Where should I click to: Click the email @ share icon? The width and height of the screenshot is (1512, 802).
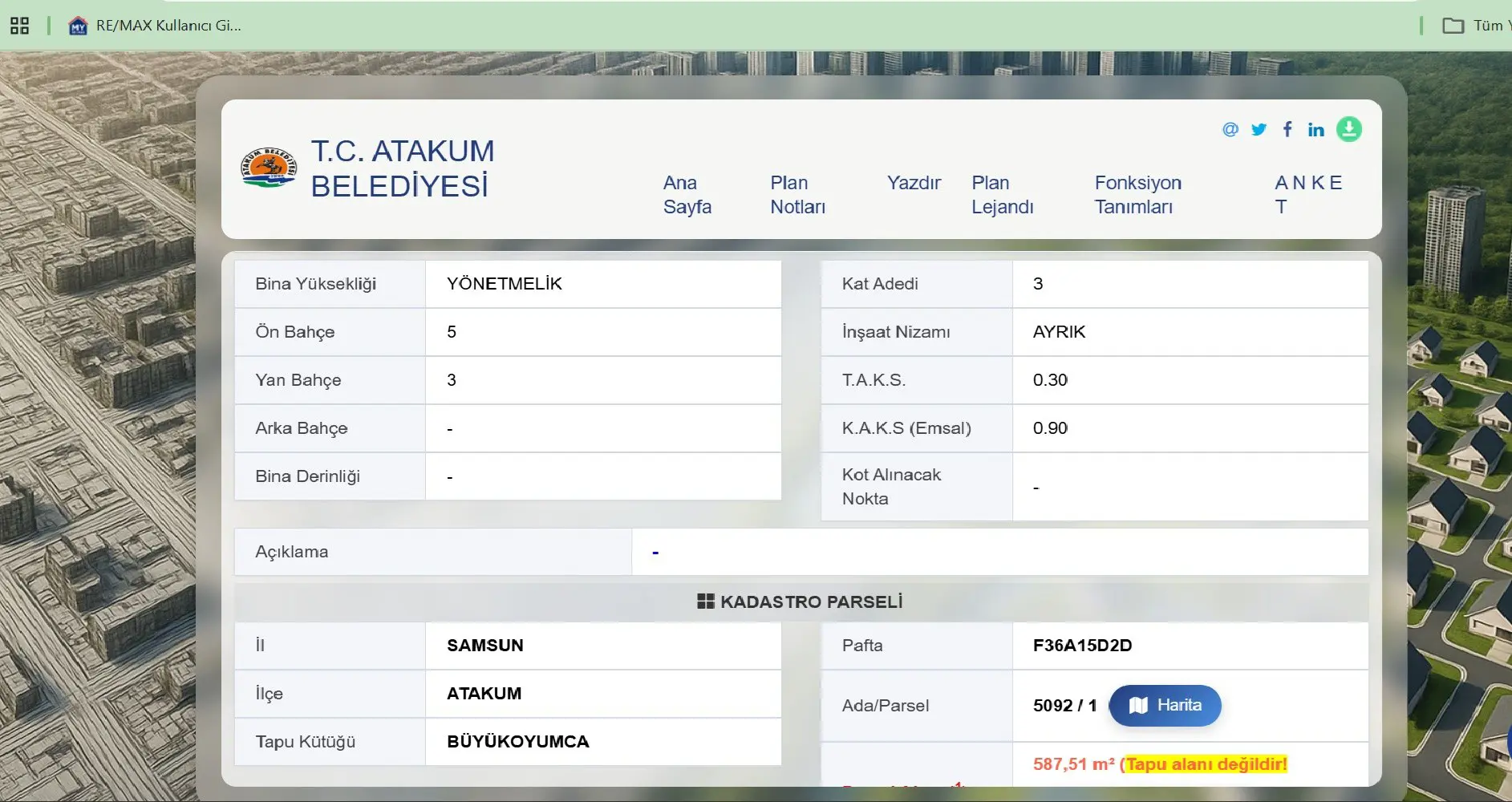1230,129
